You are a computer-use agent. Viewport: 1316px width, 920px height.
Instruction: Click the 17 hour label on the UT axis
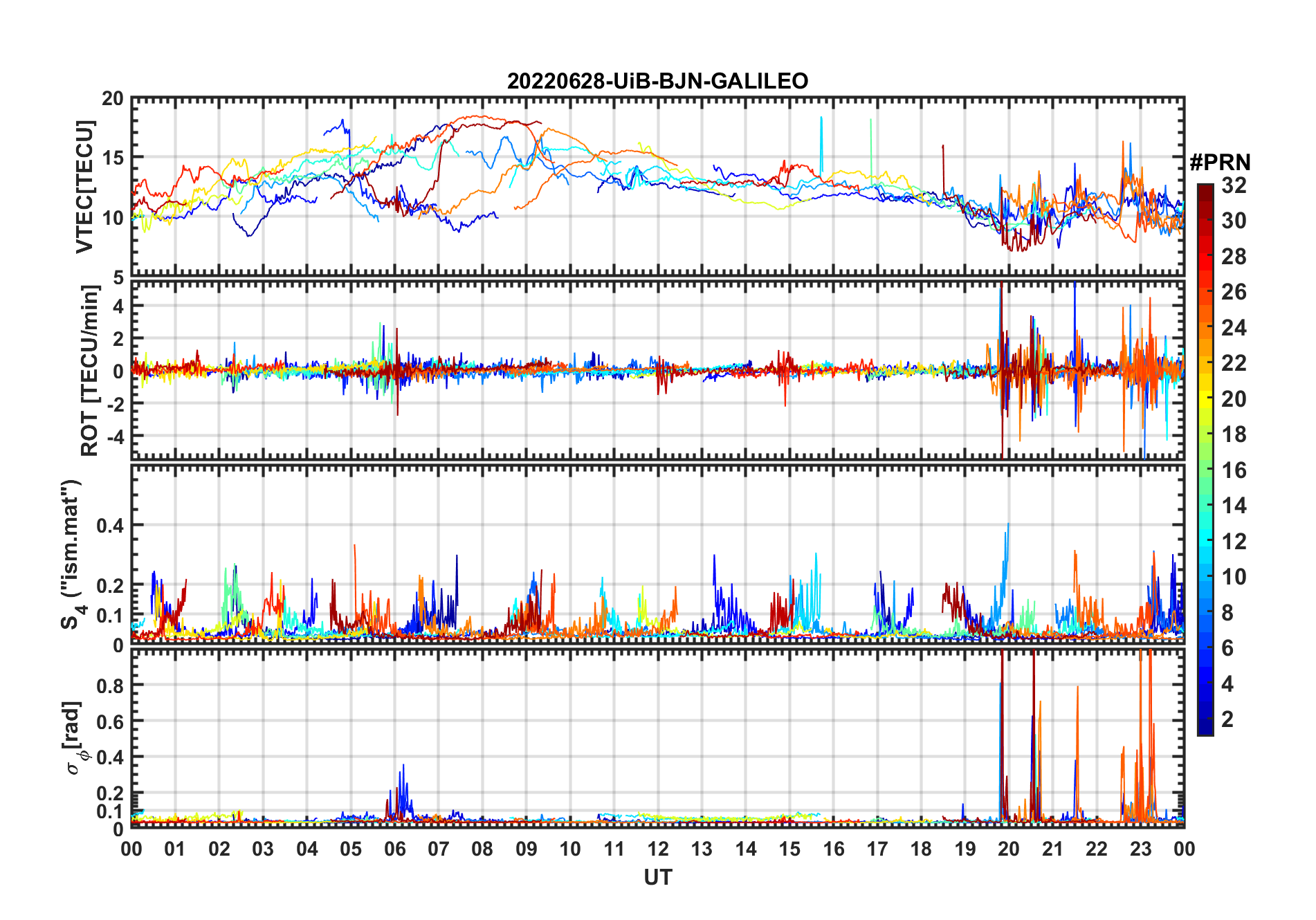click(877, 849)
